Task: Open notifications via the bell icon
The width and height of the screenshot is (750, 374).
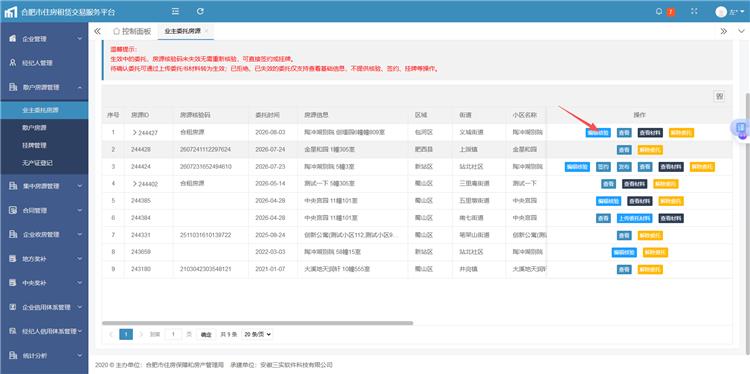Action: pos(660,11)
